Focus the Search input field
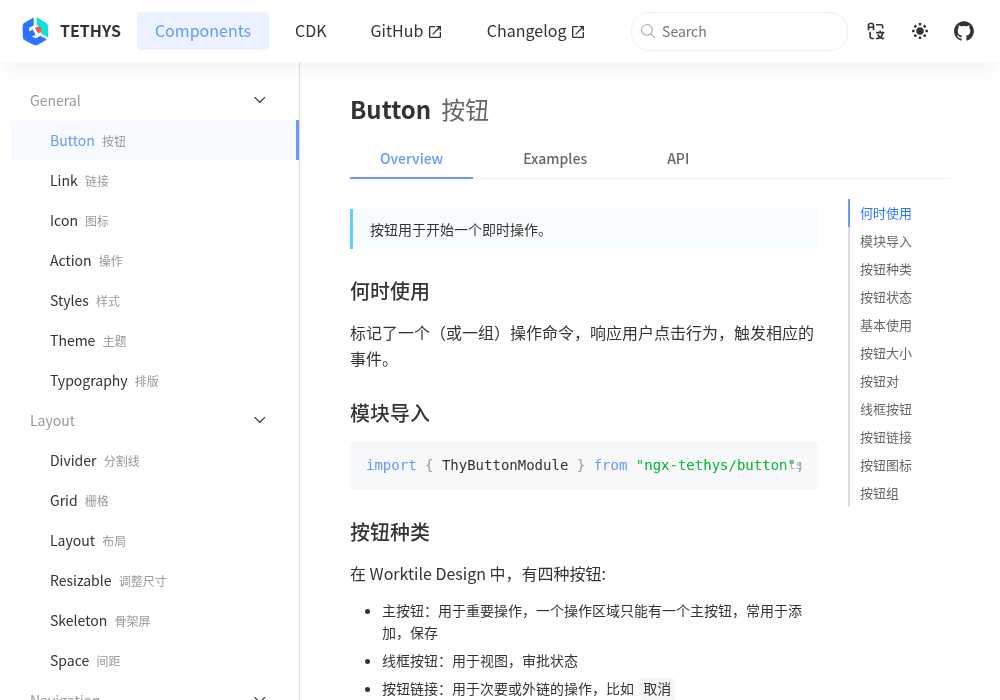This screenshot has width=1000, height=700. click(x=739, y=31)
